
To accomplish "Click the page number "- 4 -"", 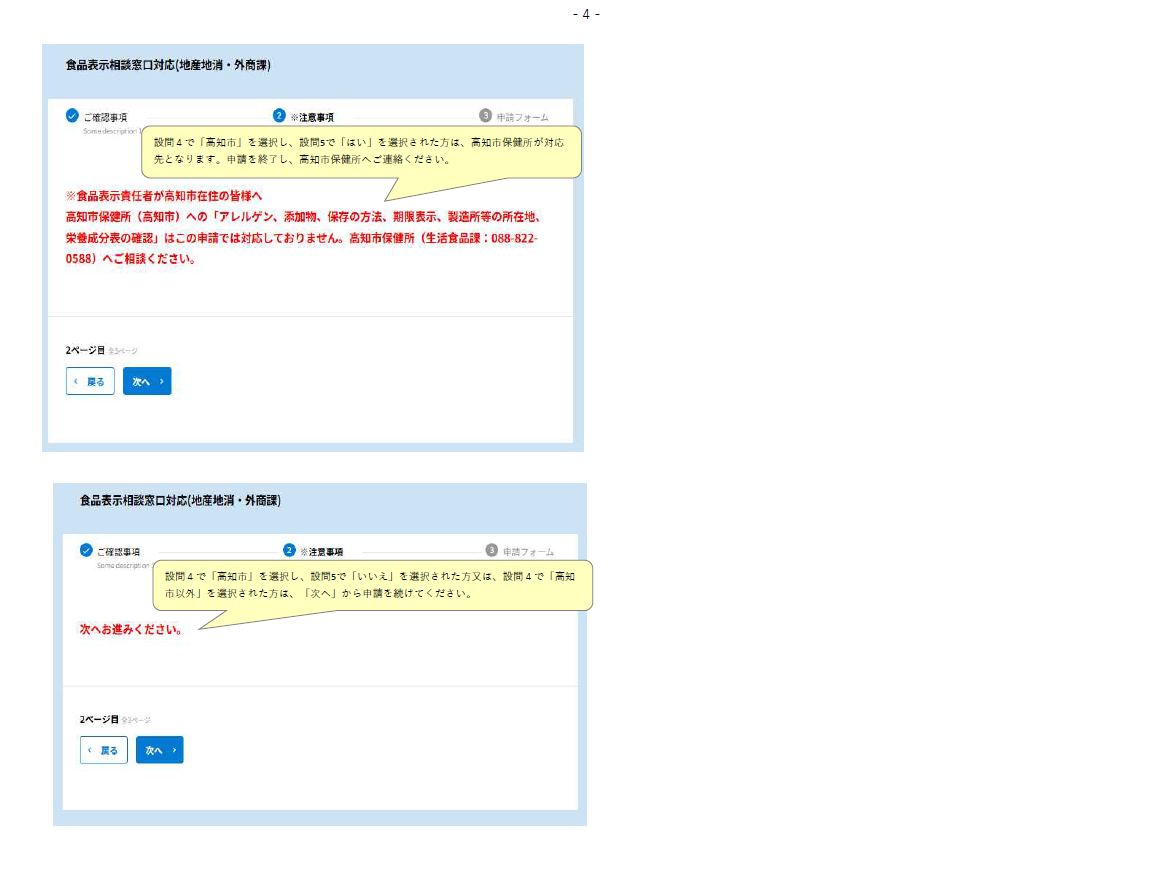I will (x=586, y=14).
